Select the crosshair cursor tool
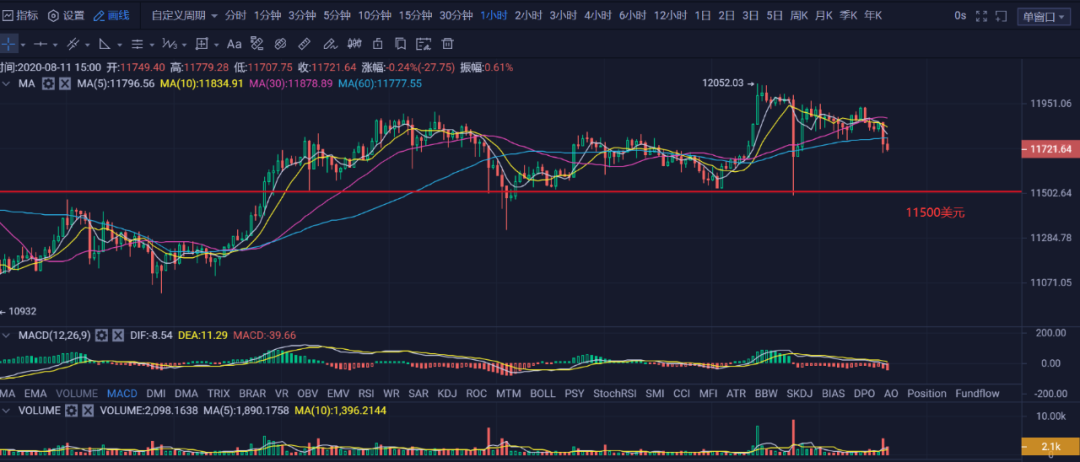The image size is (1080, 462). pos(9,44)
